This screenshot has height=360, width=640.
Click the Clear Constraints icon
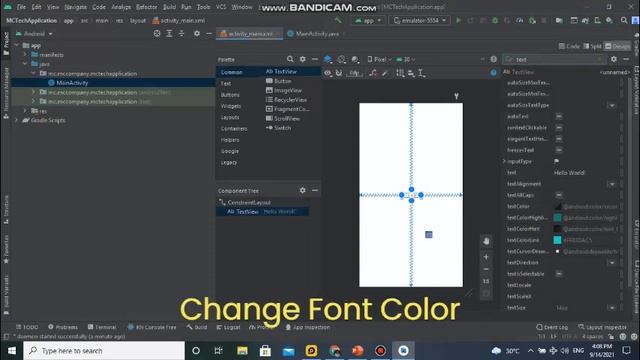pos(373,73)
